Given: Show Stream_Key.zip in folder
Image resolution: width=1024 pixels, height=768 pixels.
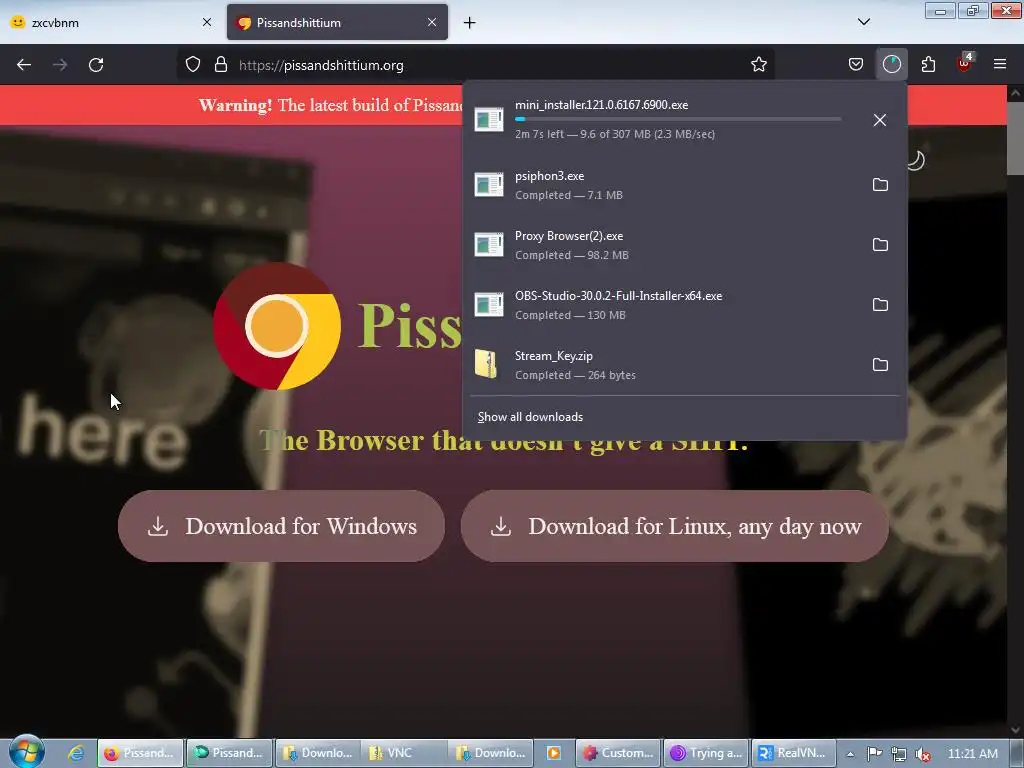Looking at the screenshot, I should coord(880,364).
